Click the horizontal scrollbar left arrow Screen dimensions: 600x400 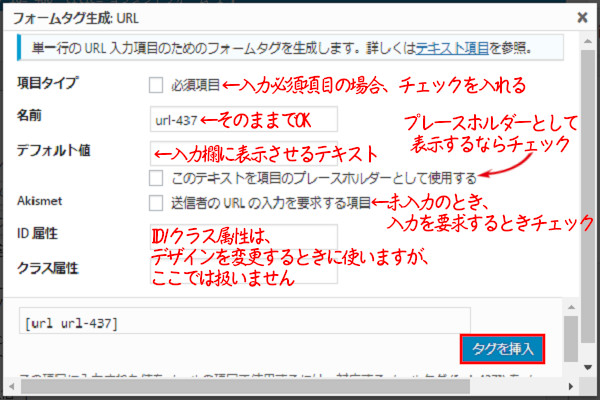coord(11,386)
